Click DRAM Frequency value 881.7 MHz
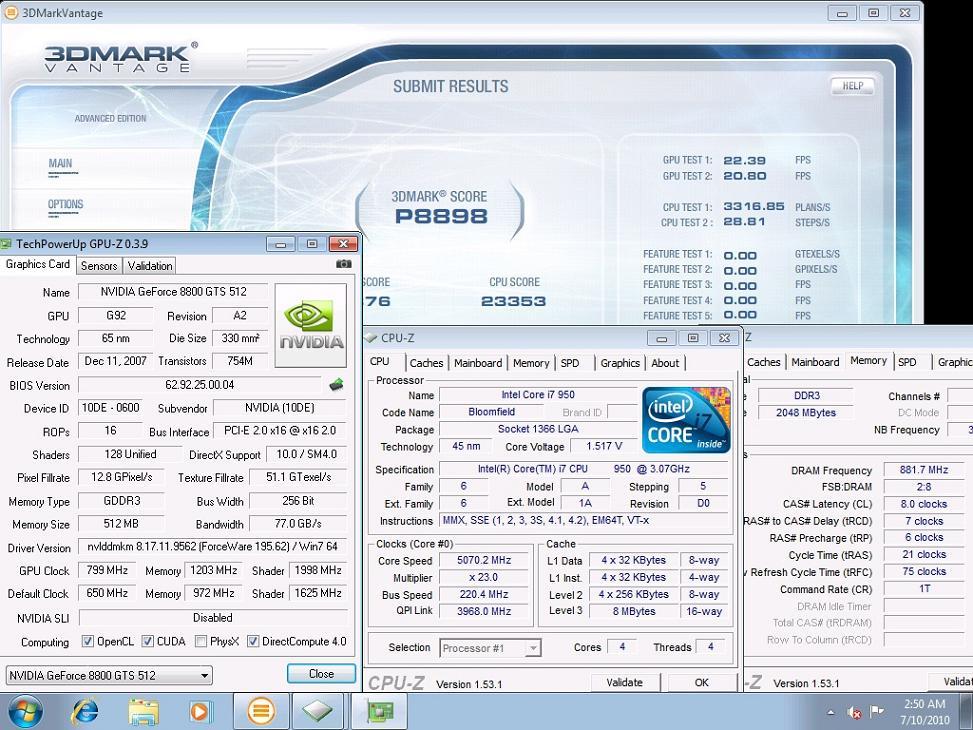The height and width of the screenshot is (730, 973). [x=924, y=470]
